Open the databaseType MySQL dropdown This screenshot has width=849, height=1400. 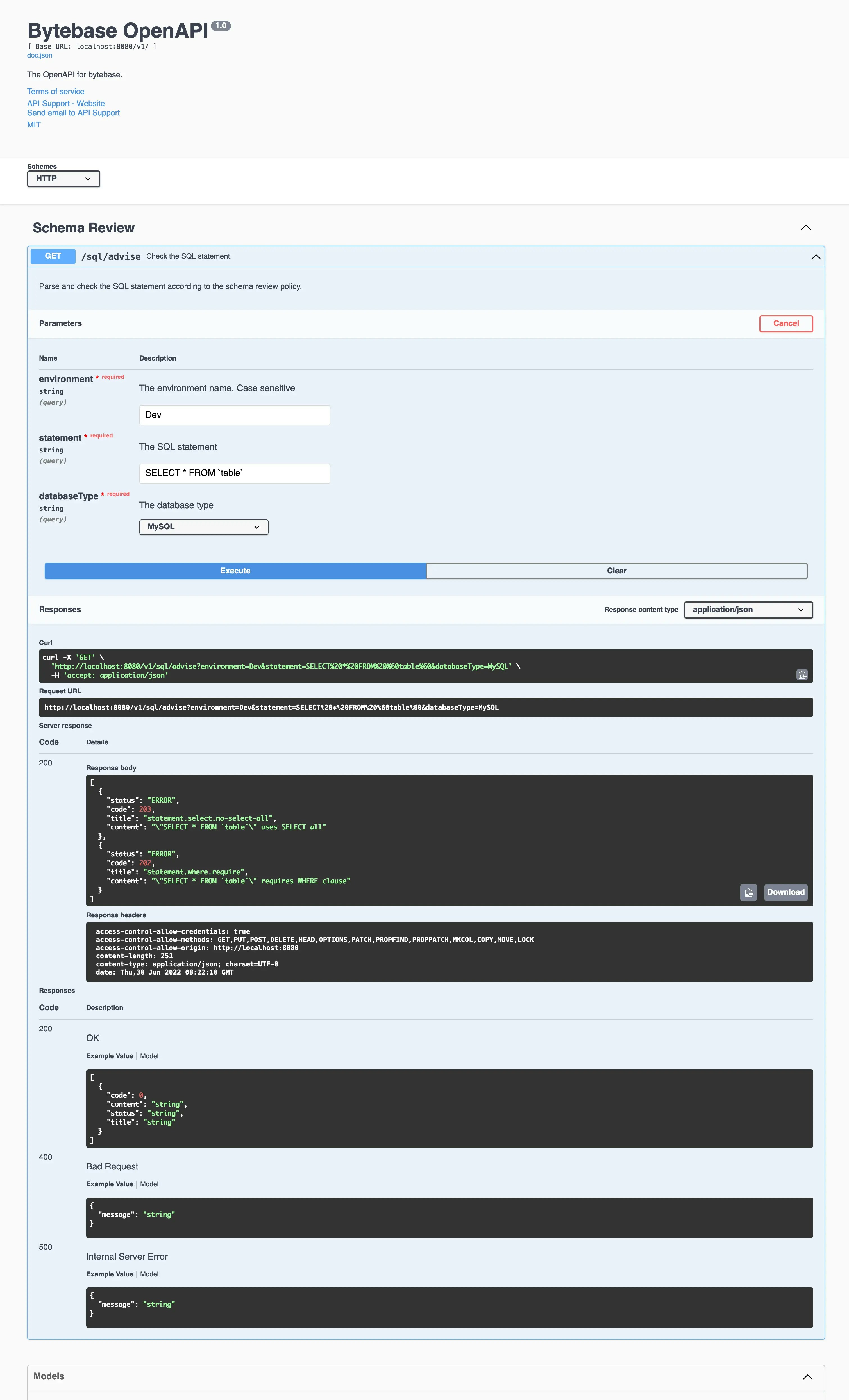[x=203, y=527]
